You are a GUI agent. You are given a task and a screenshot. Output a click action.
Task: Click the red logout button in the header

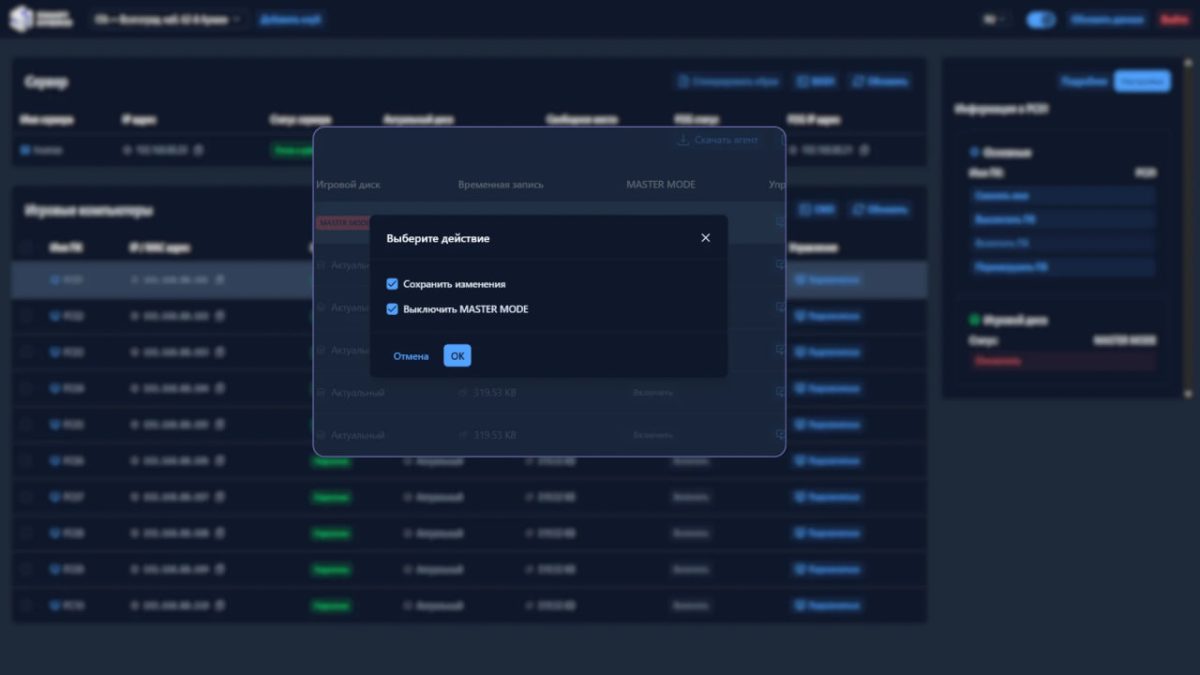1172,19
